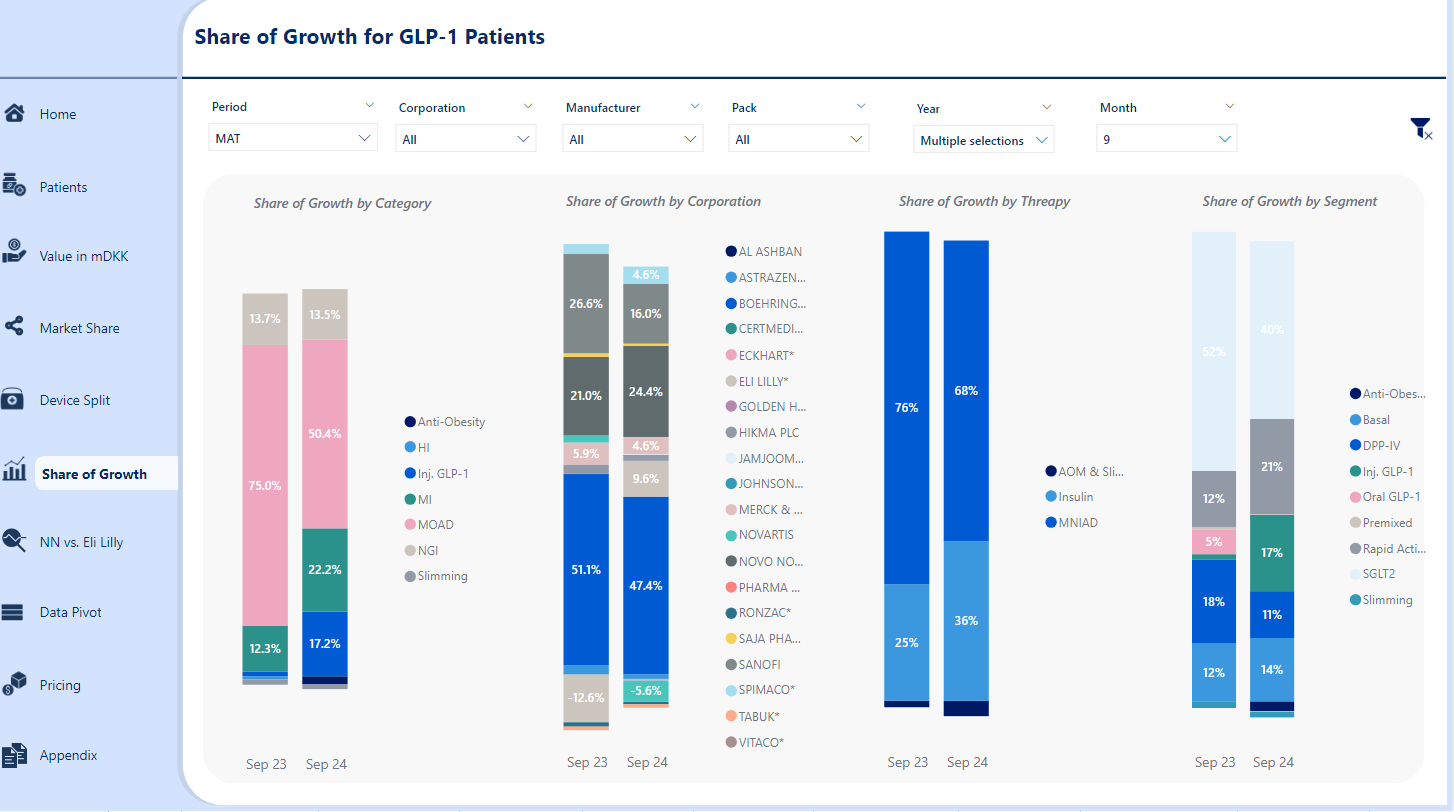Open Patients page via its sidebar icon
Image resolution: width=1454 pixels, height=812 pixels.
[14, 185]
